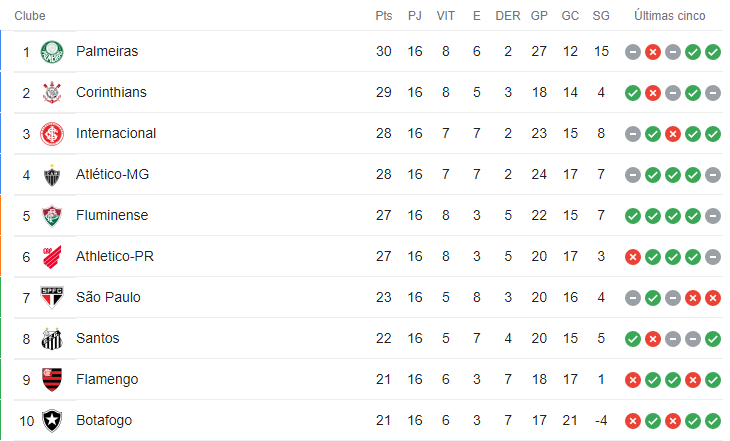Click Palmeiras' red loss icon in last five
Screen dimensions: 730x441
click(653, 52)
